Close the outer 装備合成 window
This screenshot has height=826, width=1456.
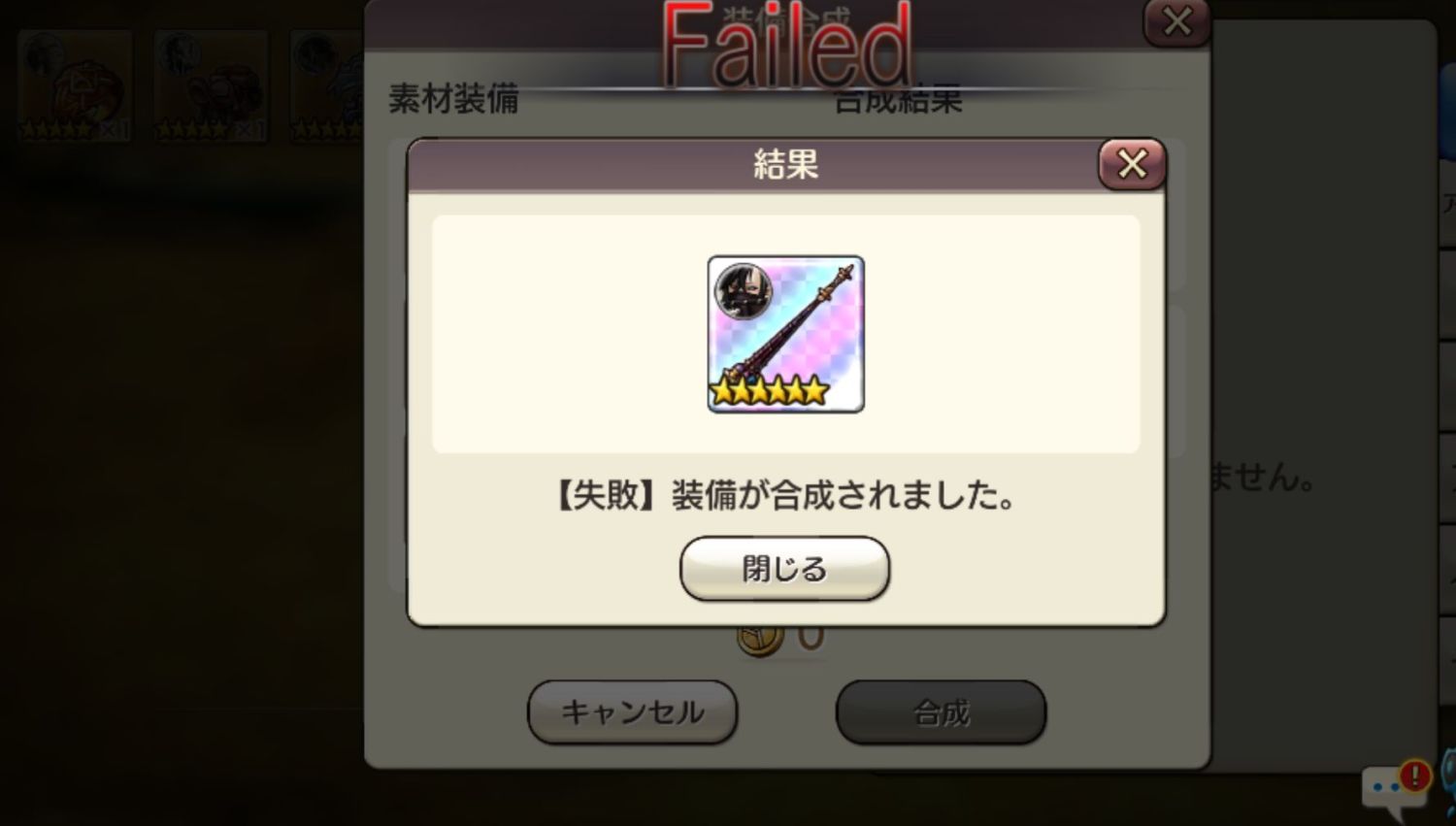(x=1176, y=21)
